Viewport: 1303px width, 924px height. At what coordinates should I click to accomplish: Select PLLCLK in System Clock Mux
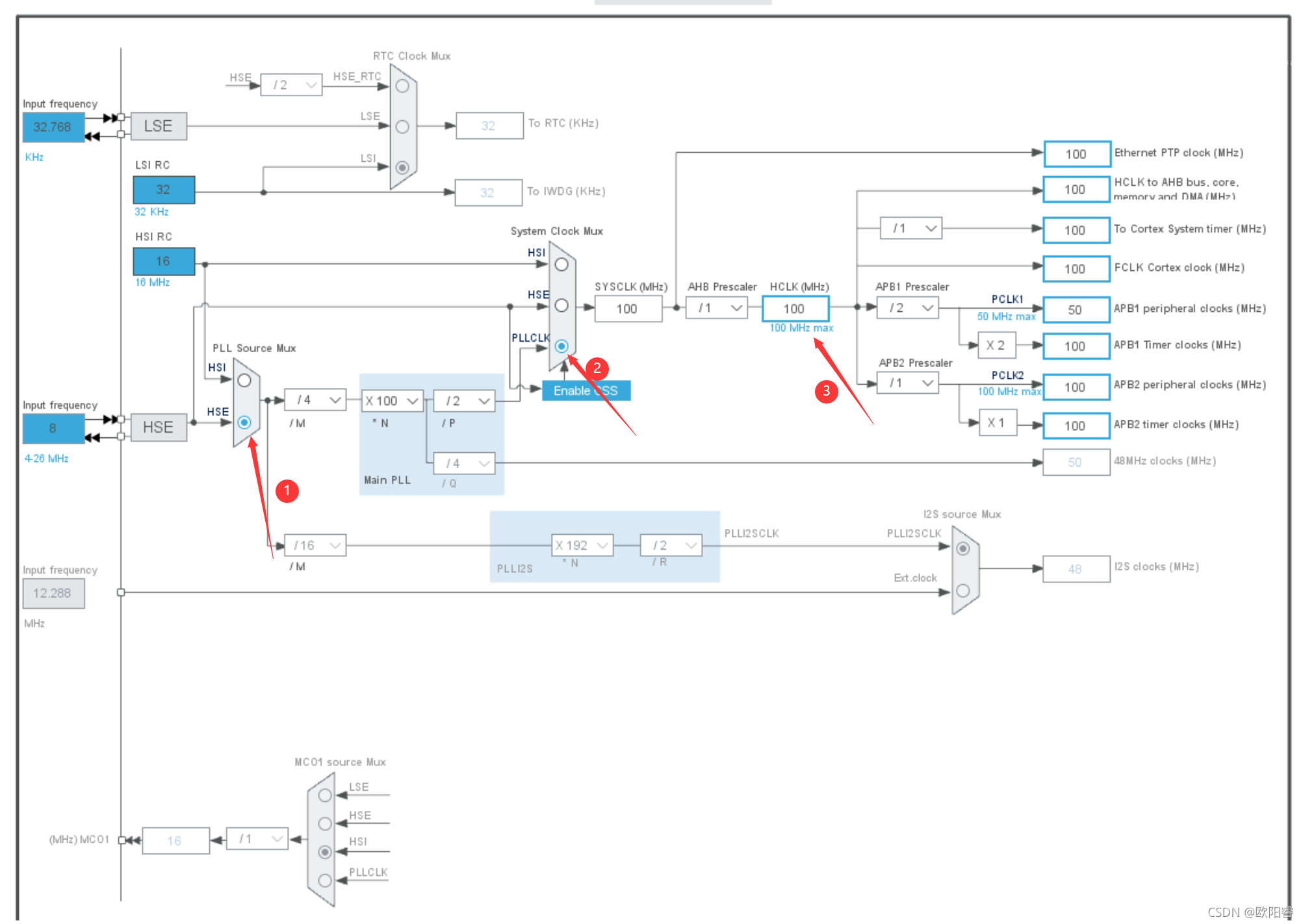click(x=561, y=346)
